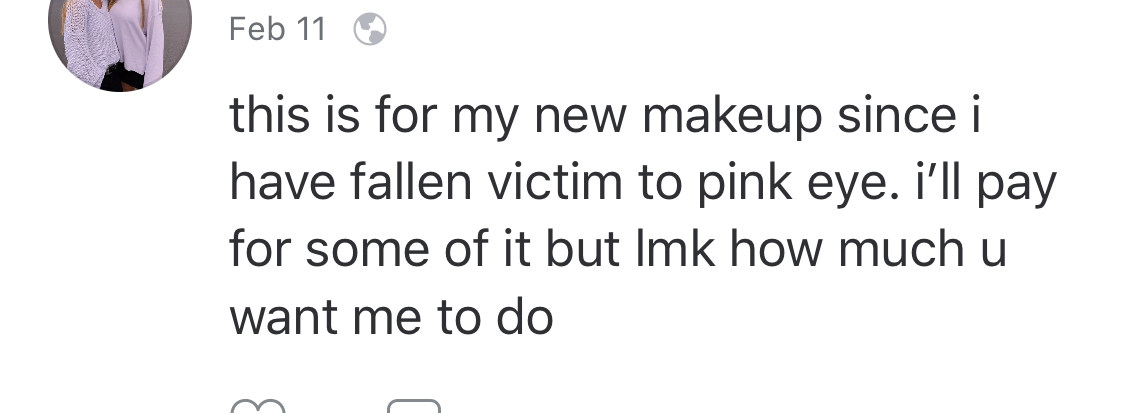Viewport: 1125px width, 413px height.
Task: Click the word "since" in the first line
Action: (902, 119)
